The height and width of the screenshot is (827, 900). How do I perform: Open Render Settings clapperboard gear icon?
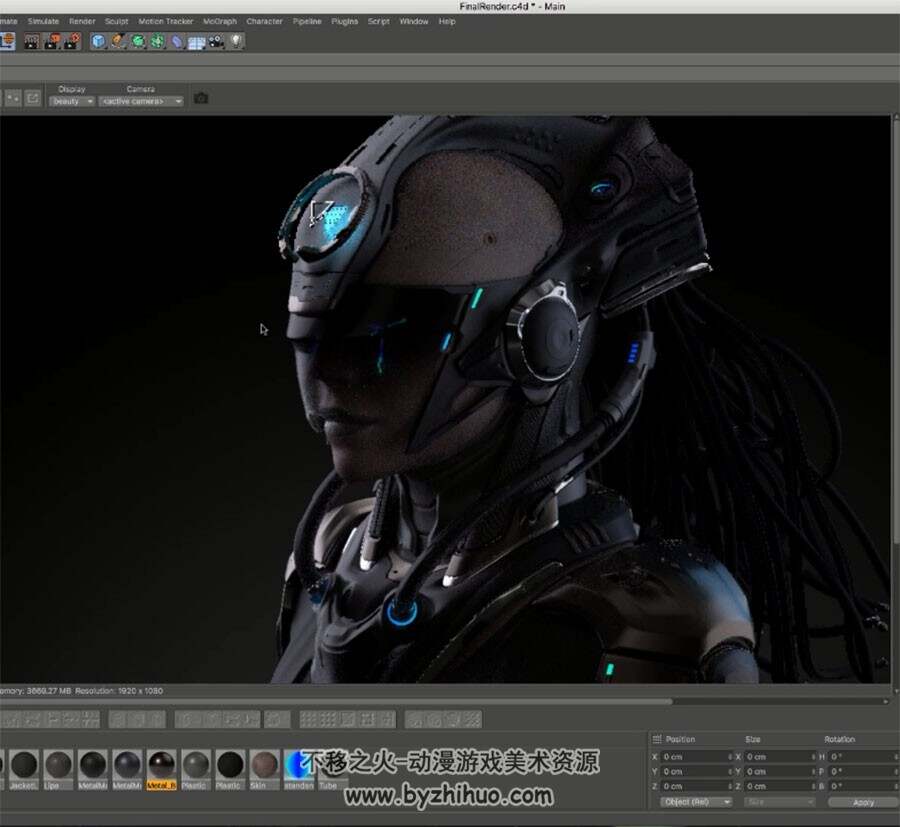coord(72,41)
